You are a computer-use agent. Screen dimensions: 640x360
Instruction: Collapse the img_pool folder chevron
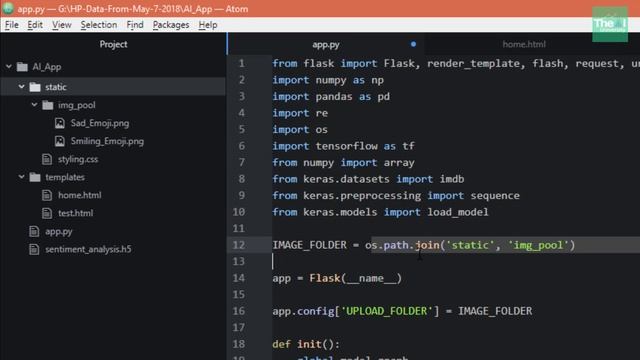34,105
